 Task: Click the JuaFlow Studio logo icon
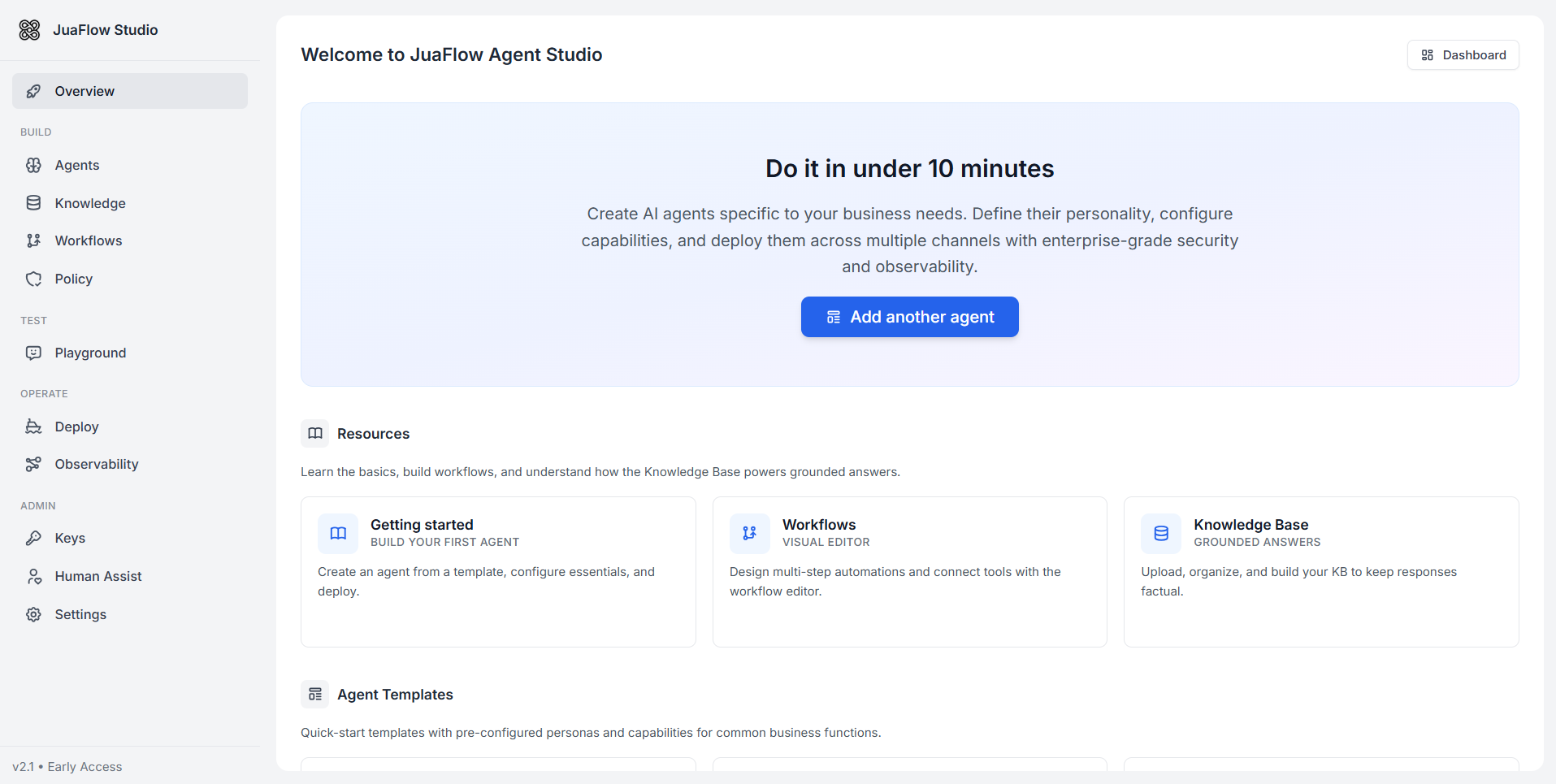pyautogui.click(x=29, y=30)
